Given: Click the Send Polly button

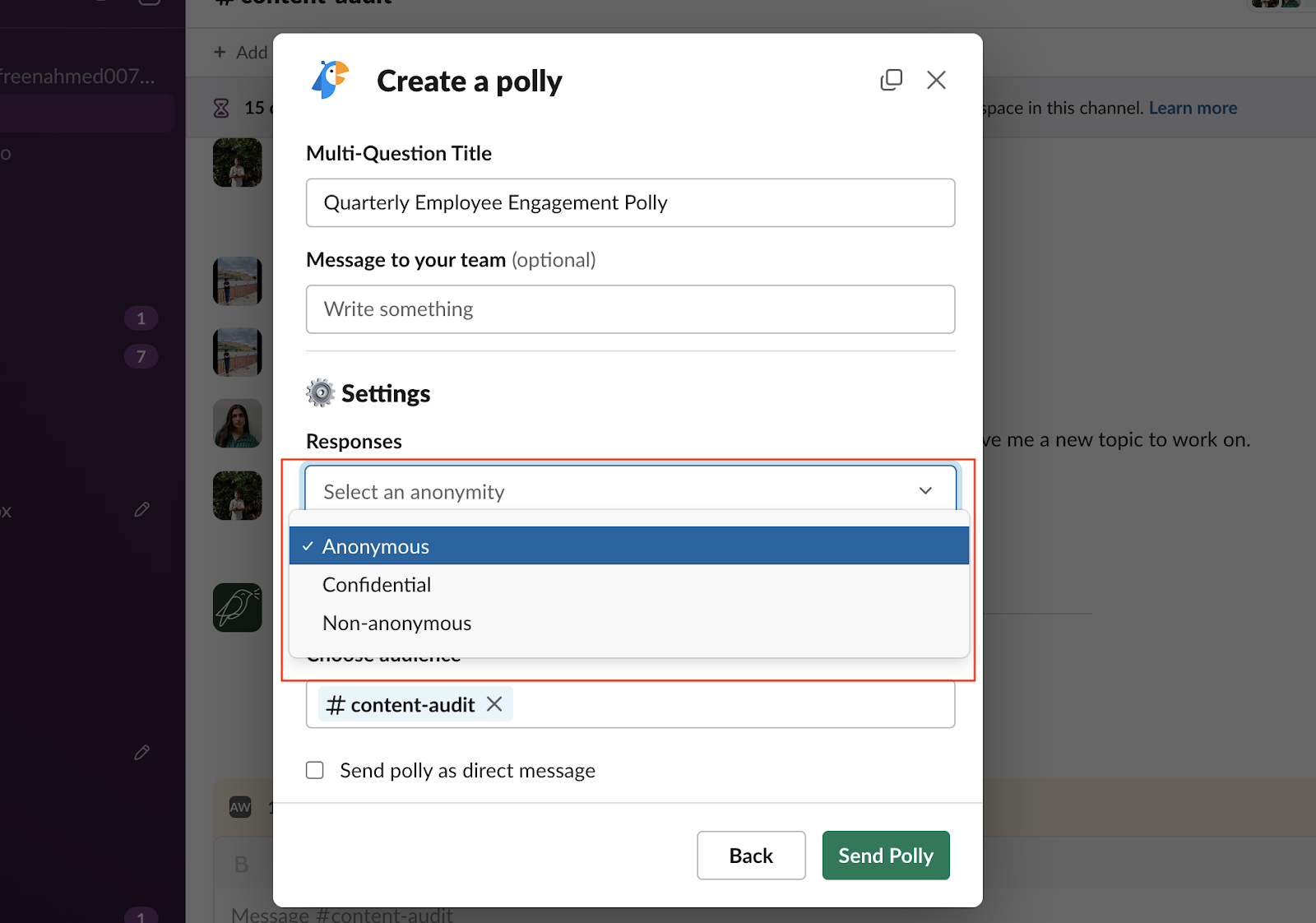Looking at the screenshot, I should 885,856.
